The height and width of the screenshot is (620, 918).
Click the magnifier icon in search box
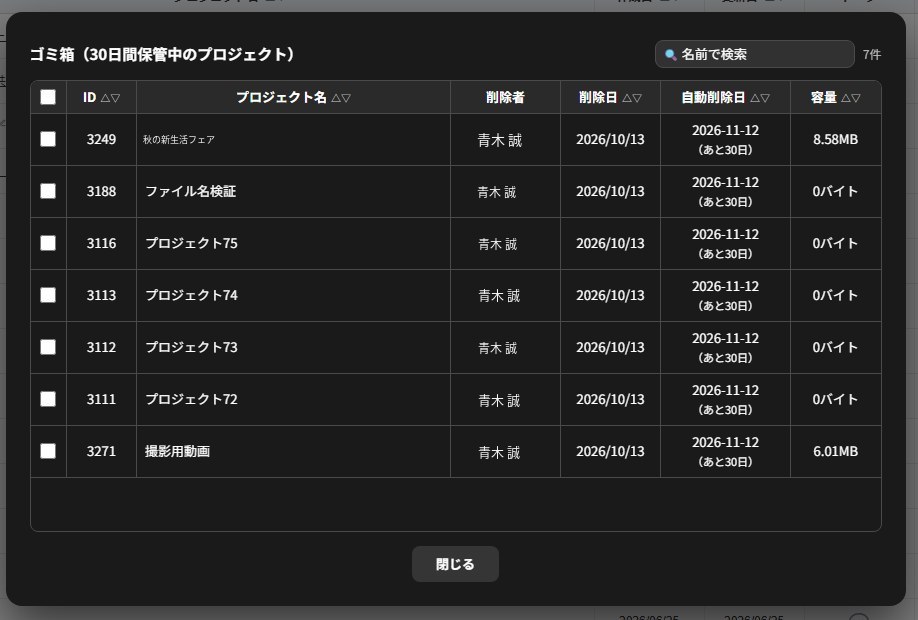[671, 55]
